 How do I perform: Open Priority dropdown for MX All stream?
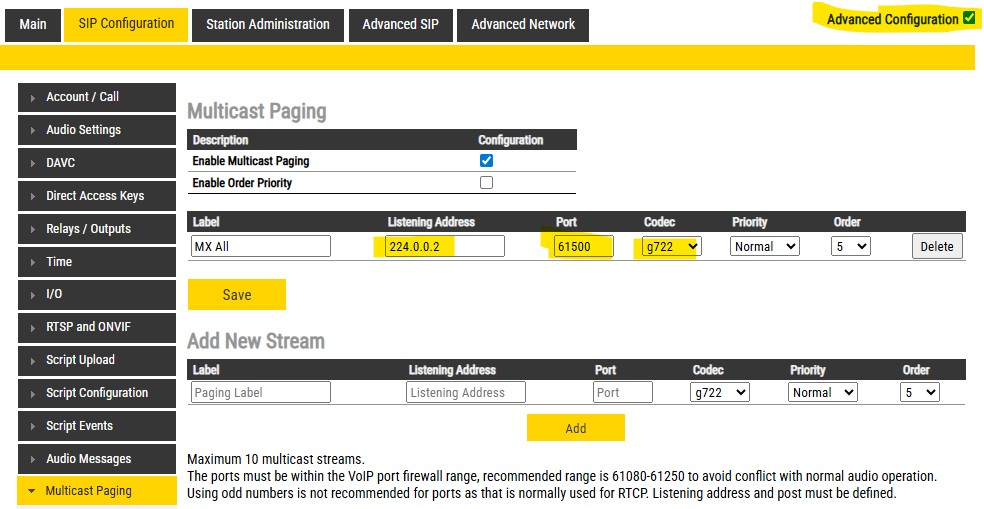(x=764, y=246)
